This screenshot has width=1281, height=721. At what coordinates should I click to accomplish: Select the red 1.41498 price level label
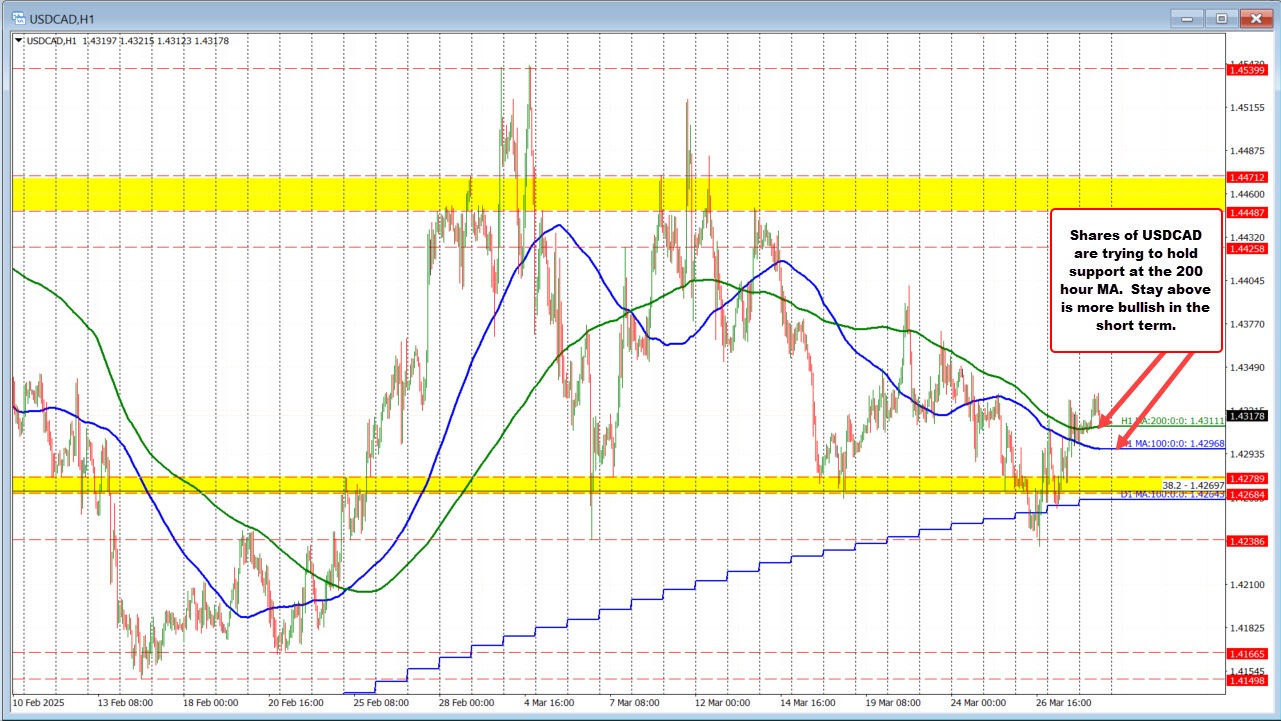point(1247,679)
